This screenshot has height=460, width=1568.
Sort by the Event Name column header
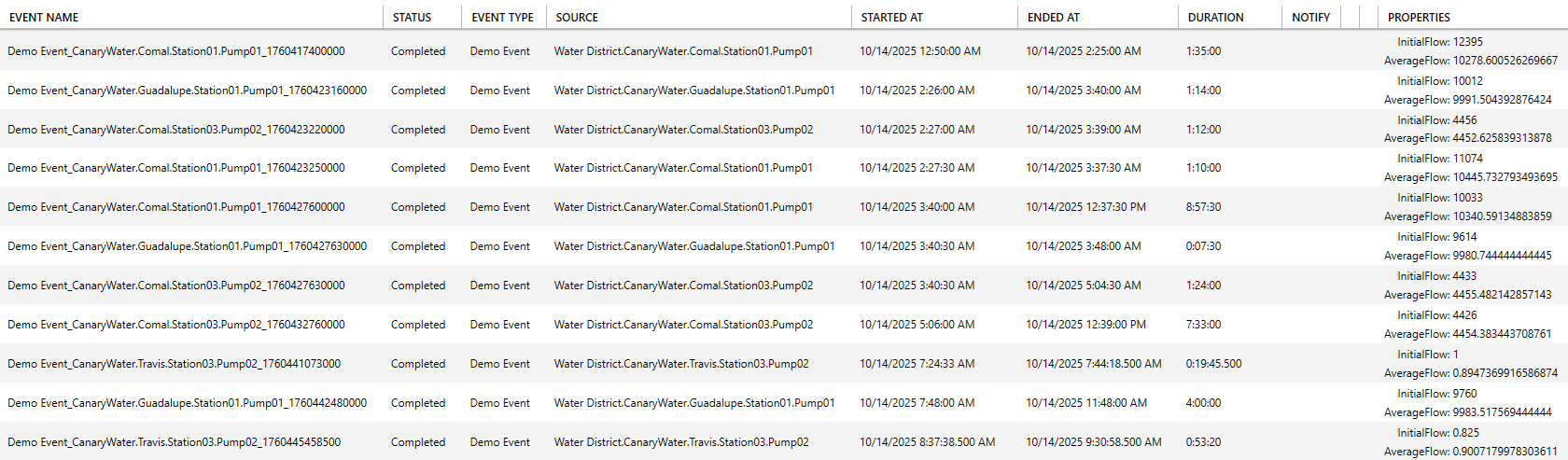[x=44, y=17]
